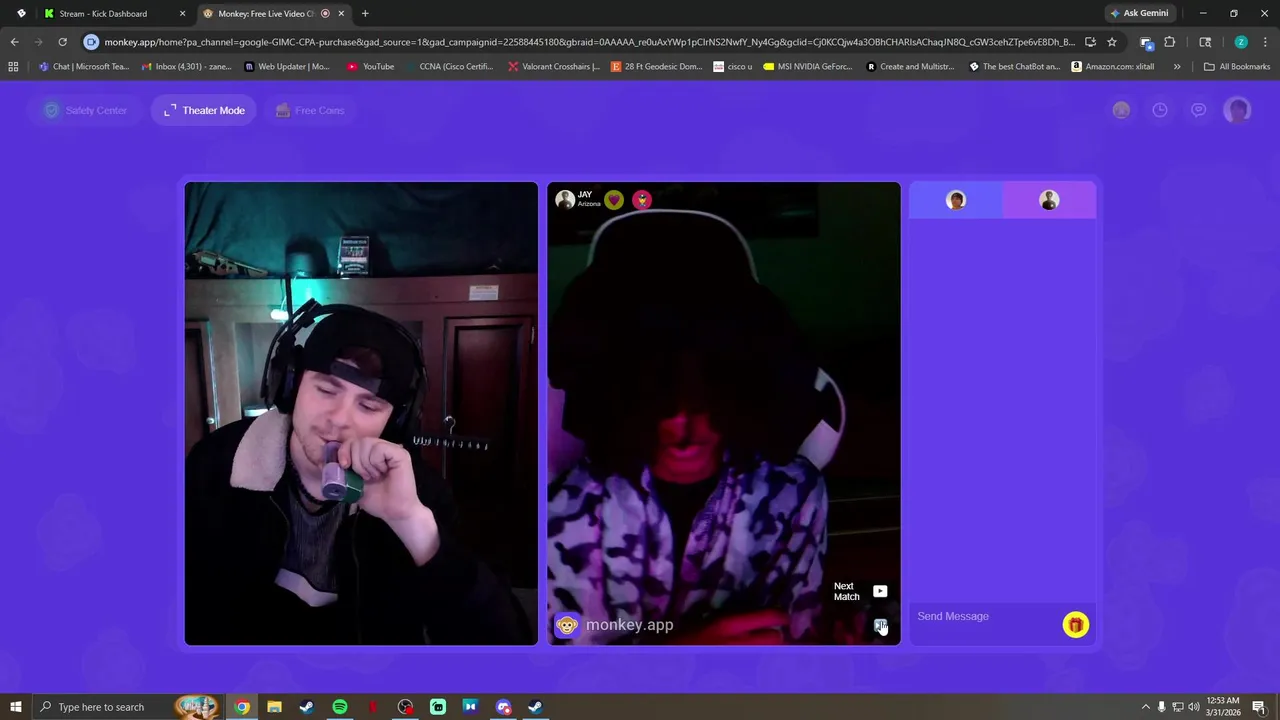Open the volume tray icon
Viewport: 1280px width, 720px height.
(1193, 707)
